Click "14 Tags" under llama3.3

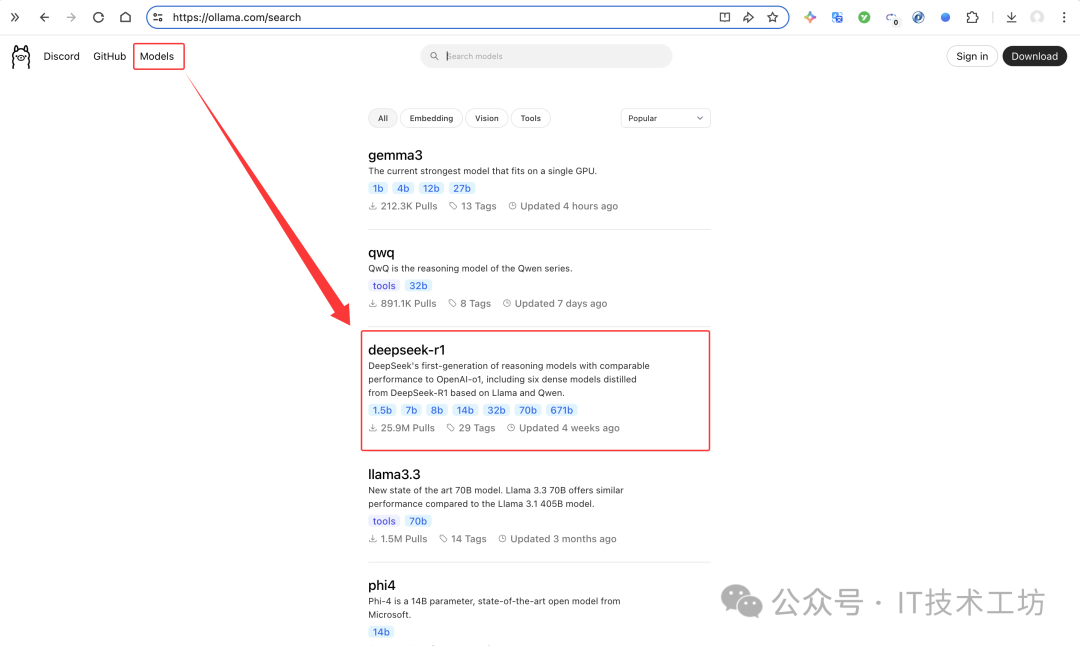click(x=468, y=539)
